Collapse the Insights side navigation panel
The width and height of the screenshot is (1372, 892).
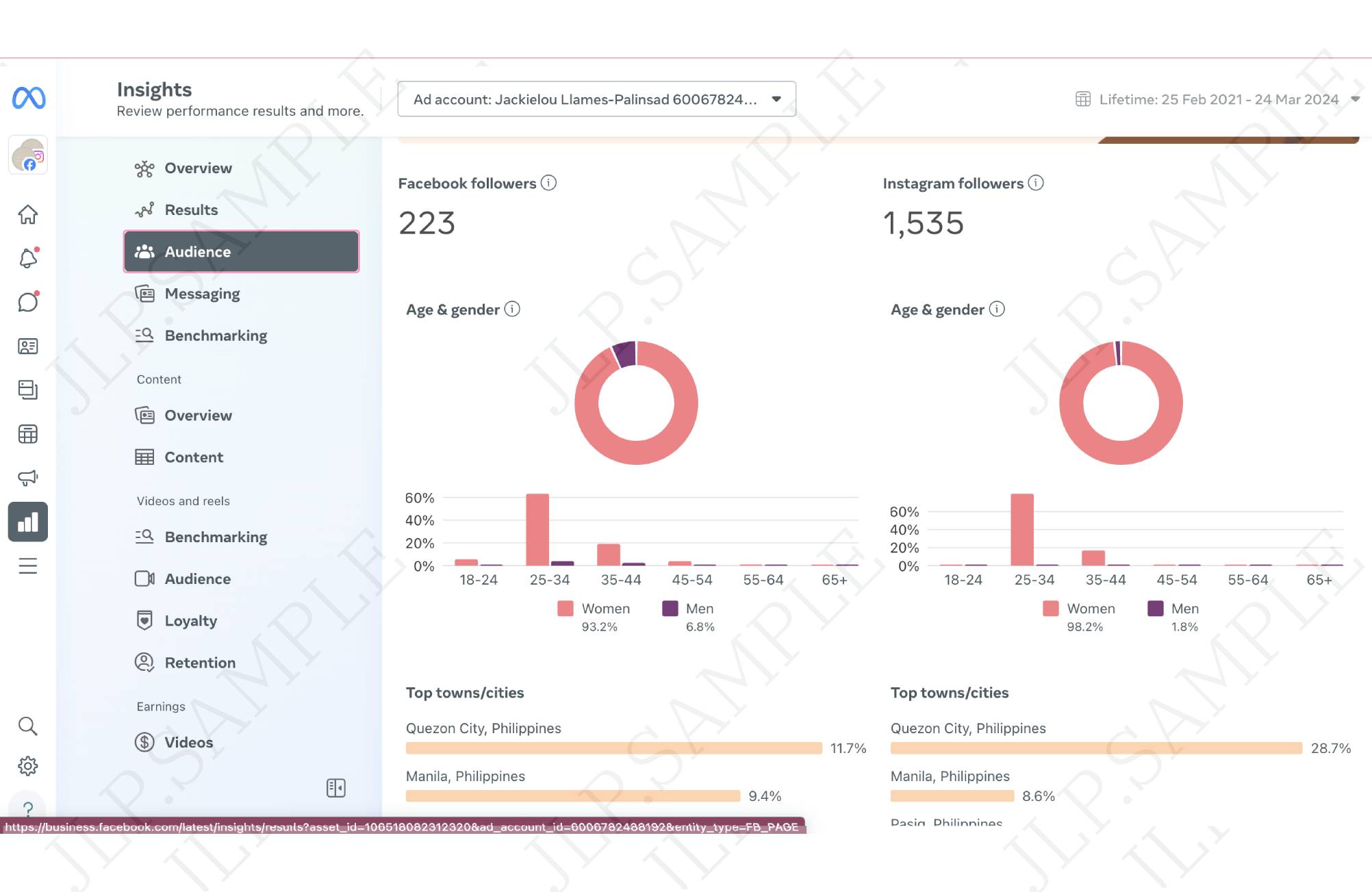tap(336, 788)
